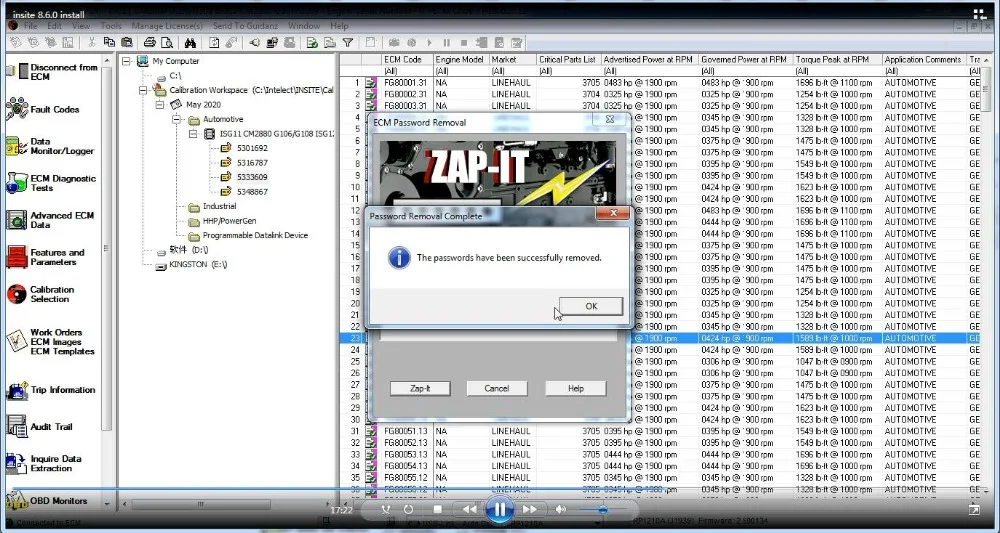Open the Tools menu
The height and width of the screenshot is (533, 1000).
click(111, 26)
